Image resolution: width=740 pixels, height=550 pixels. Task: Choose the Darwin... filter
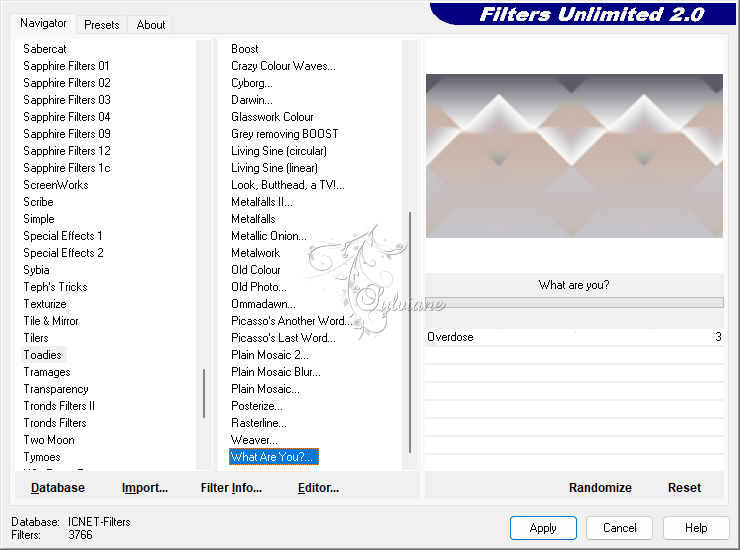(x=252, y=100)
